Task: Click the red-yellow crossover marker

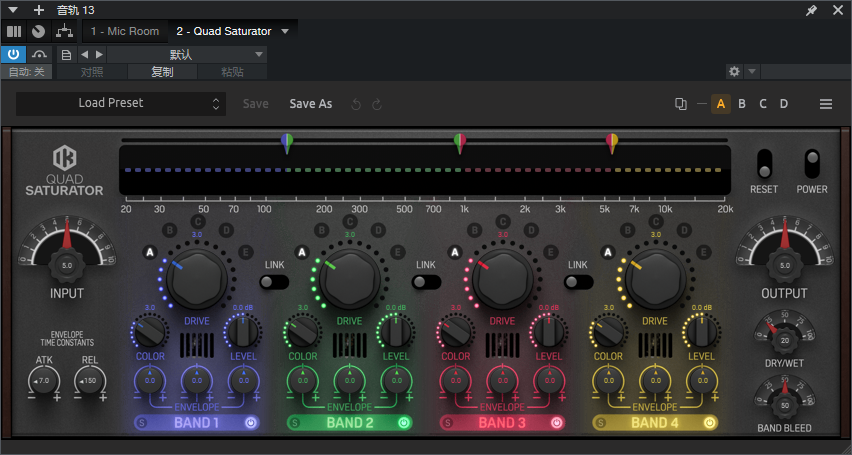Action: (x=612, y=143)
